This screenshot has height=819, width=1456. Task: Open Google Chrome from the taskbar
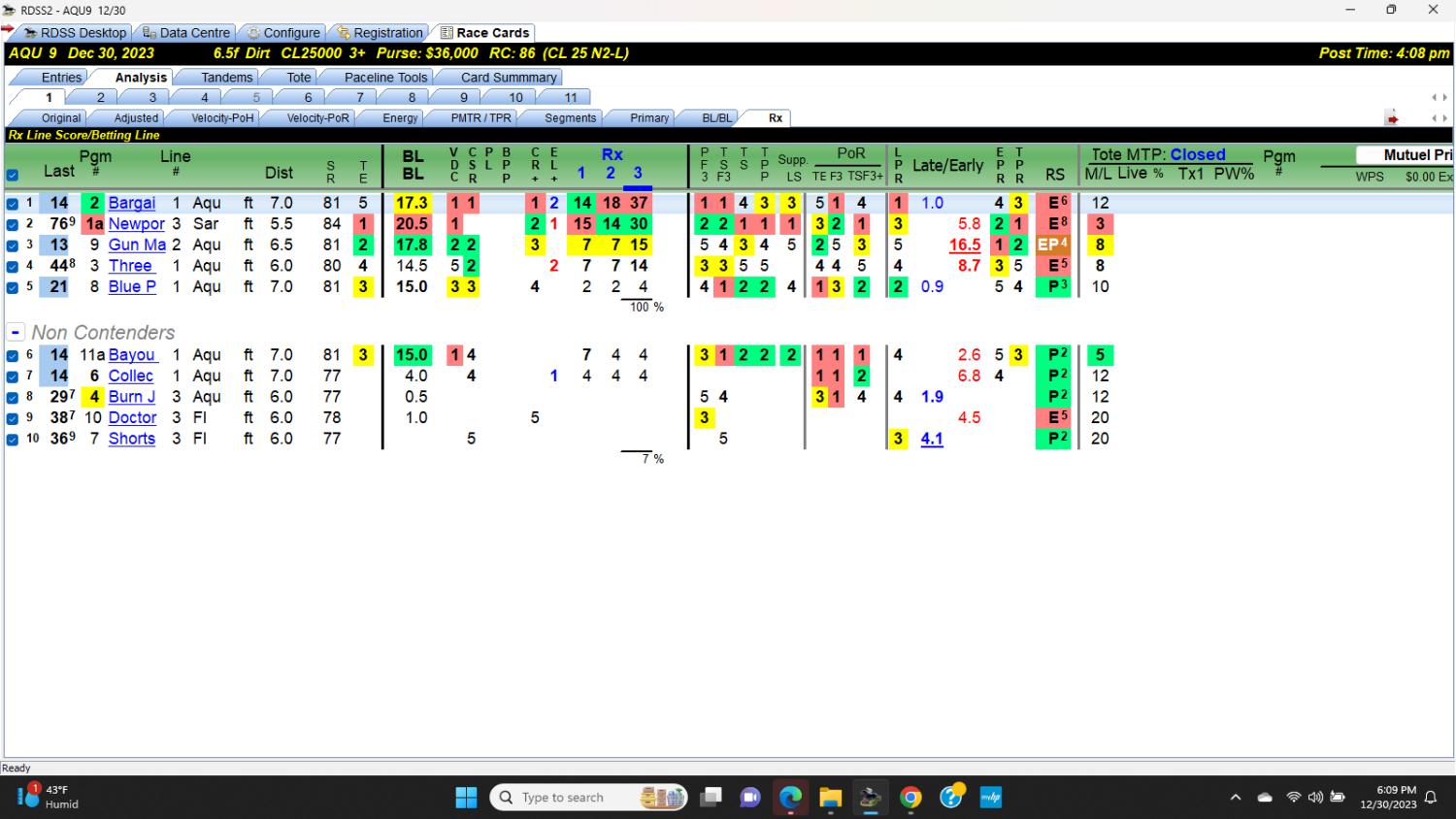tap(910, 798)
